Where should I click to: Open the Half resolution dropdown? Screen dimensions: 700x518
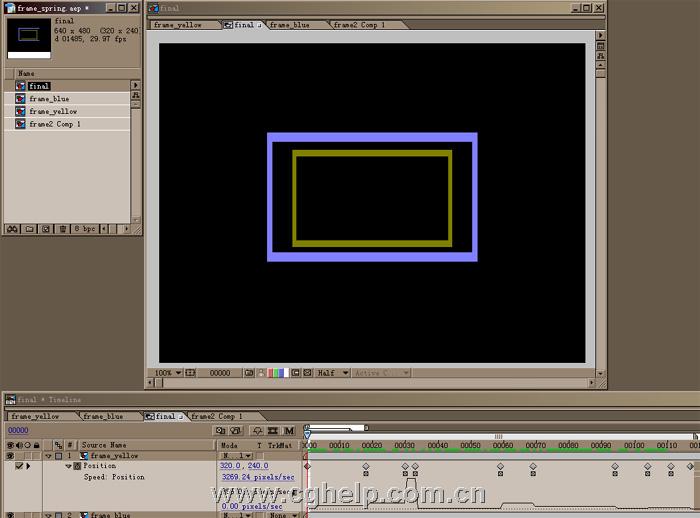tap(333, 373)
